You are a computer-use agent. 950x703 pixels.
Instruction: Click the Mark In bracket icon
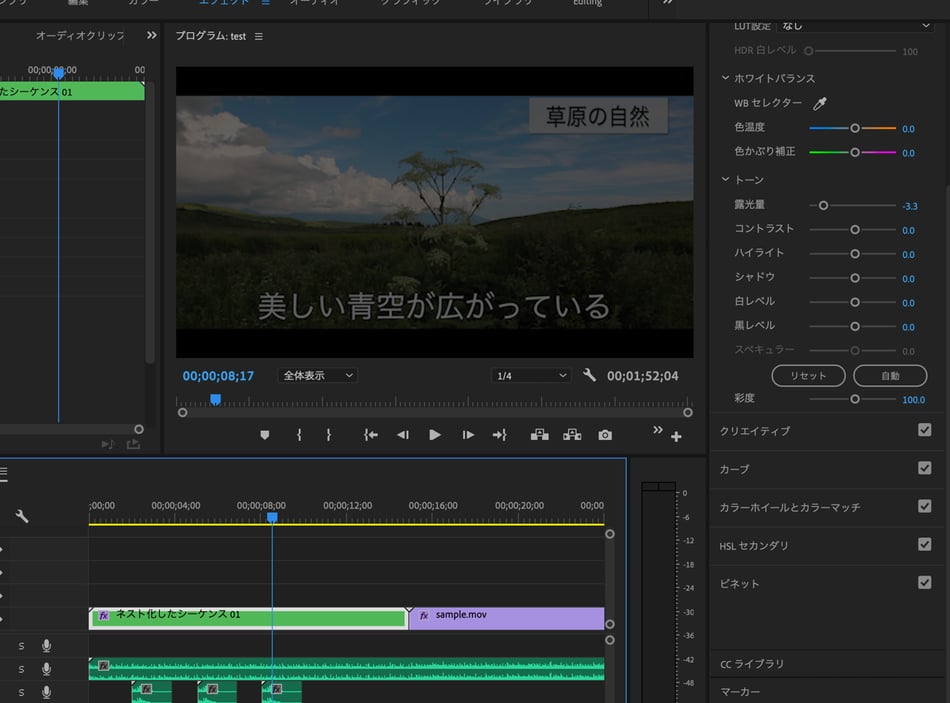(x=299, y=435)
